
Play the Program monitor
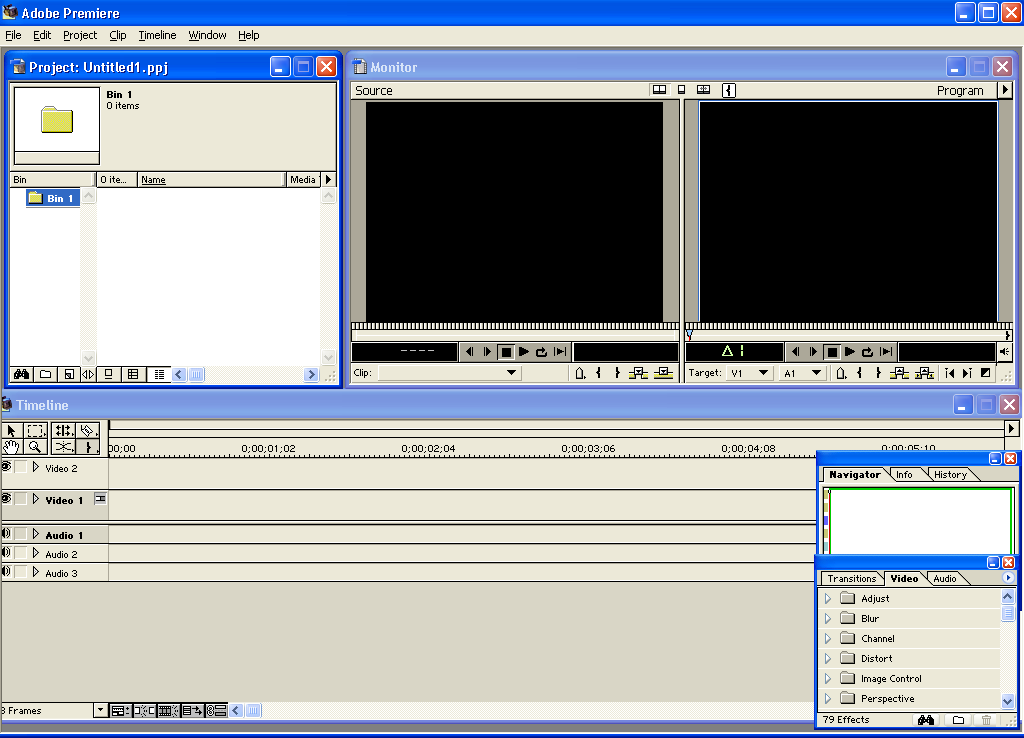(x=850, y=352)
